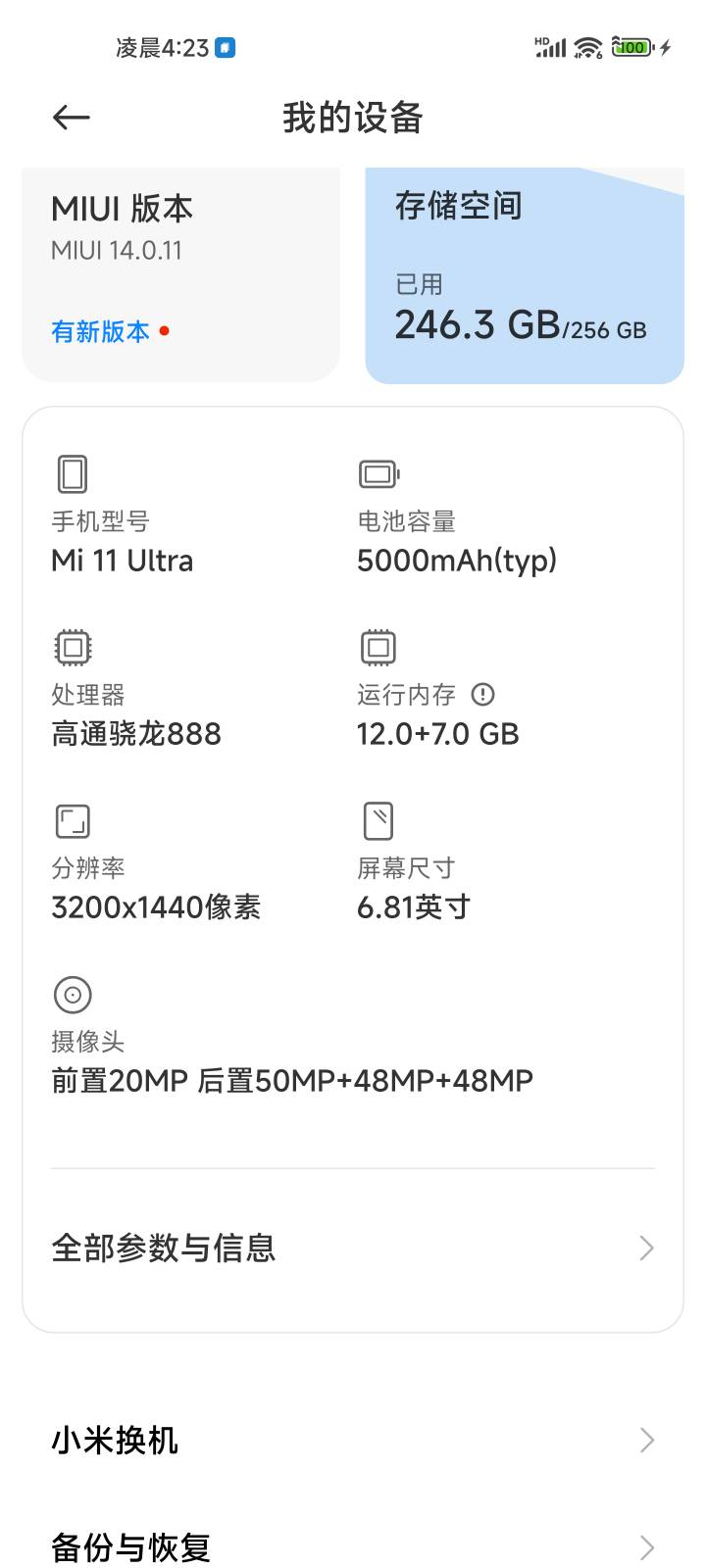
Task: Tap the camera lens icon
Action: click(73, 995)
